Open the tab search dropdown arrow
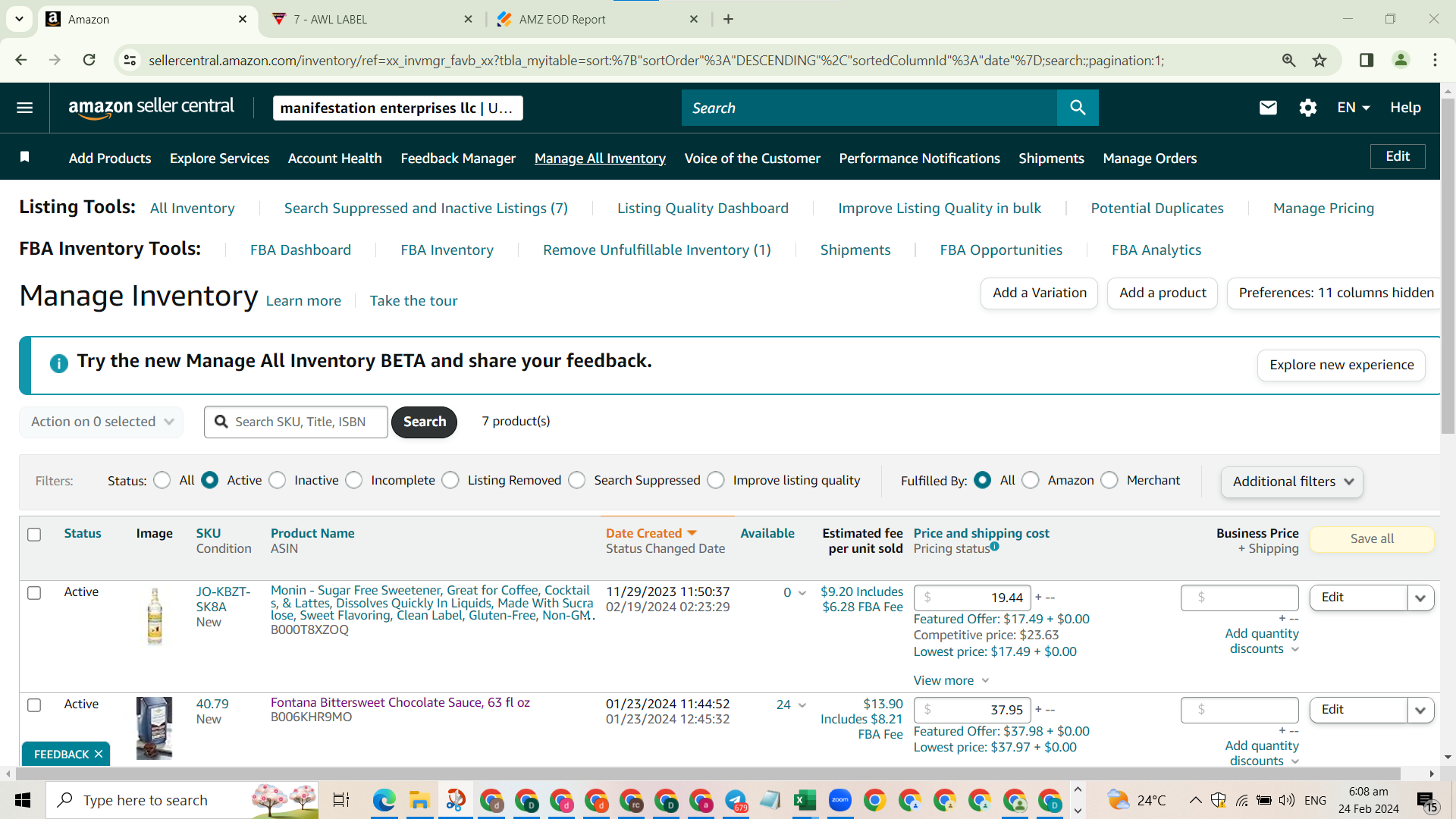The height and width of the screenshot is (819, 1456). point(19,19)
